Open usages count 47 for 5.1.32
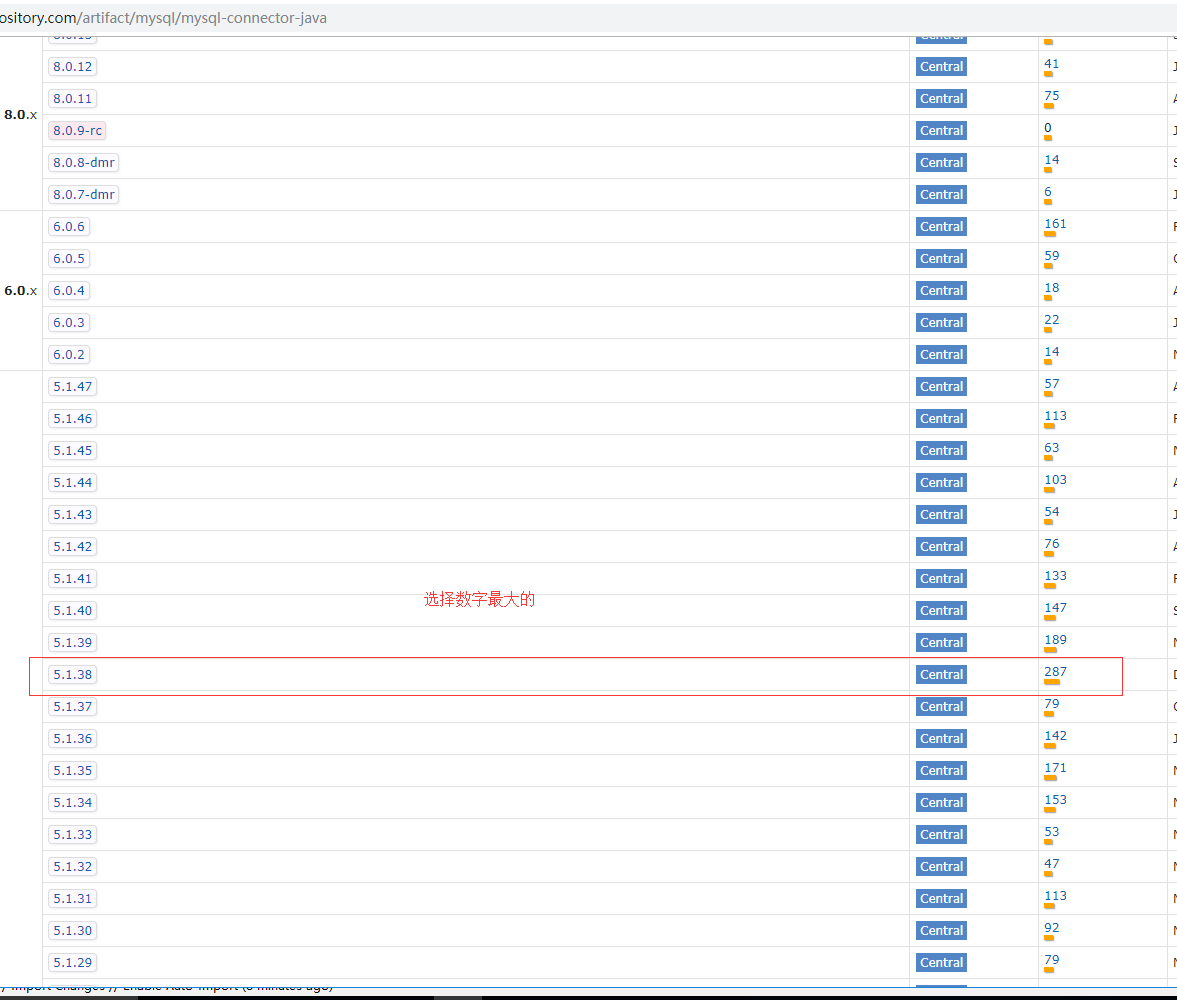 (1051, 864)
